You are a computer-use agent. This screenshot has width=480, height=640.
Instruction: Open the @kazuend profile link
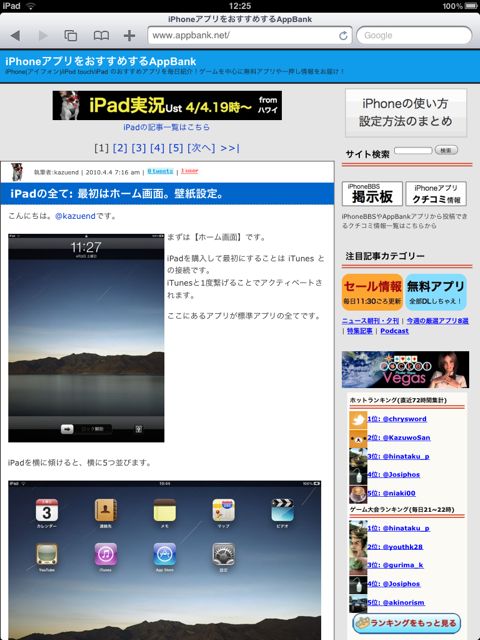coord(75,216)
